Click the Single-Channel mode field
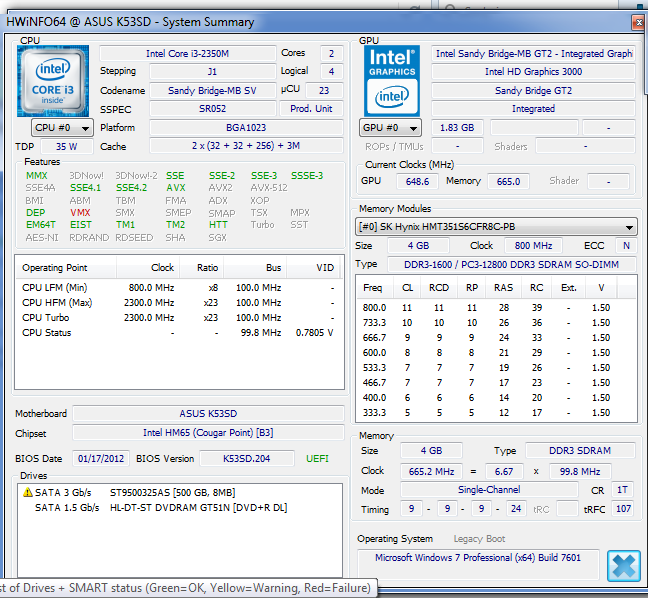Image resolution: width=648 pixels, height=598 pixels. pos(489,490)
